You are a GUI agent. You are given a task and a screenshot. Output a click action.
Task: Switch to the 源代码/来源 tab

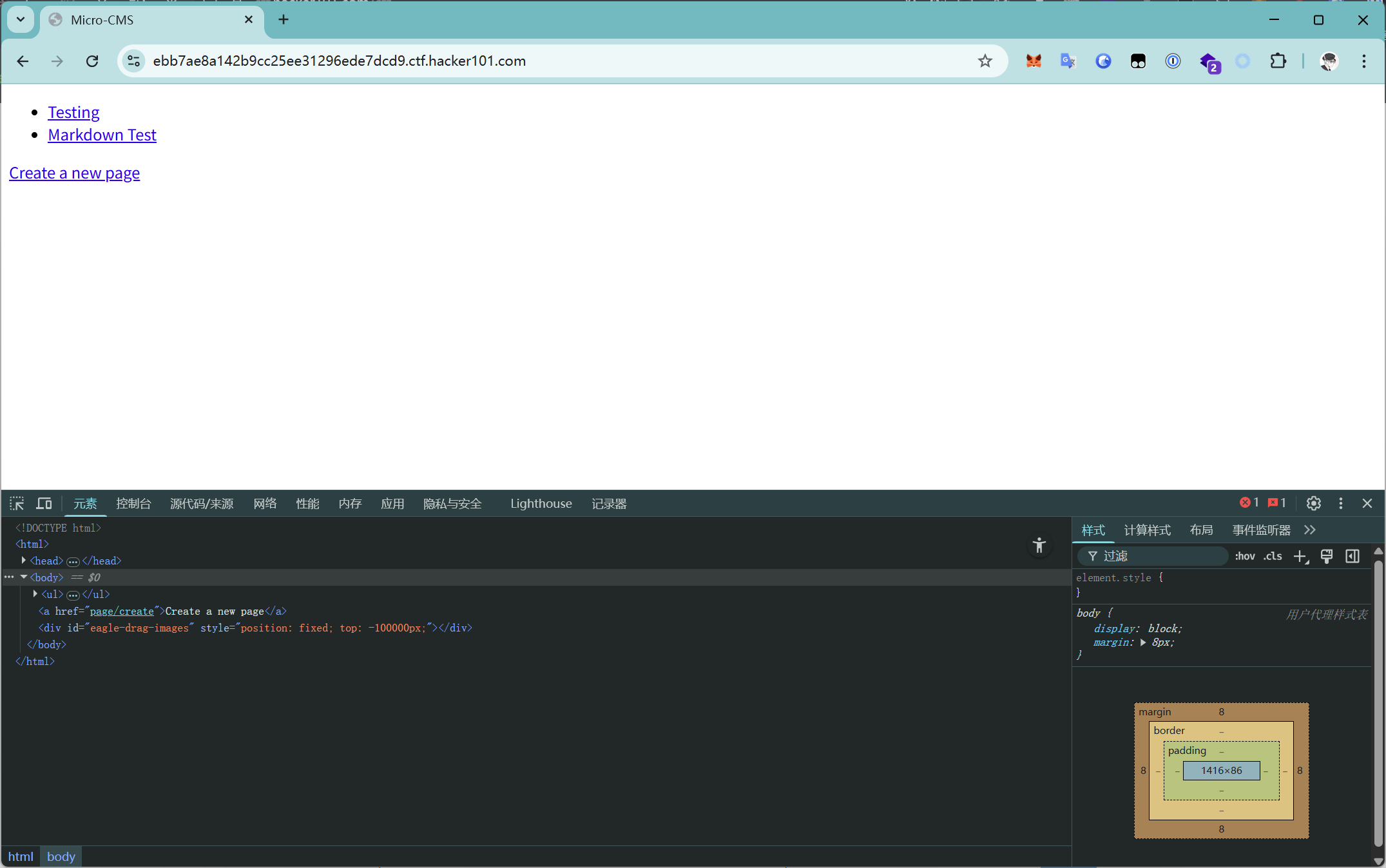point(202,503)
